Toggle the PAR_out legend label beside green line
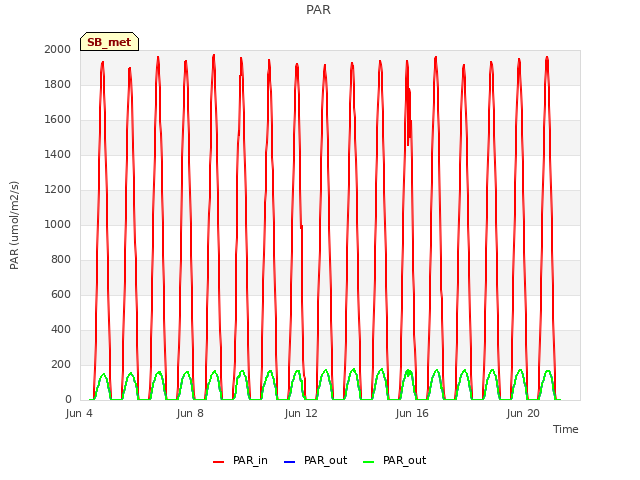Viewport: 640px width, 480px height. pos(404,460)
